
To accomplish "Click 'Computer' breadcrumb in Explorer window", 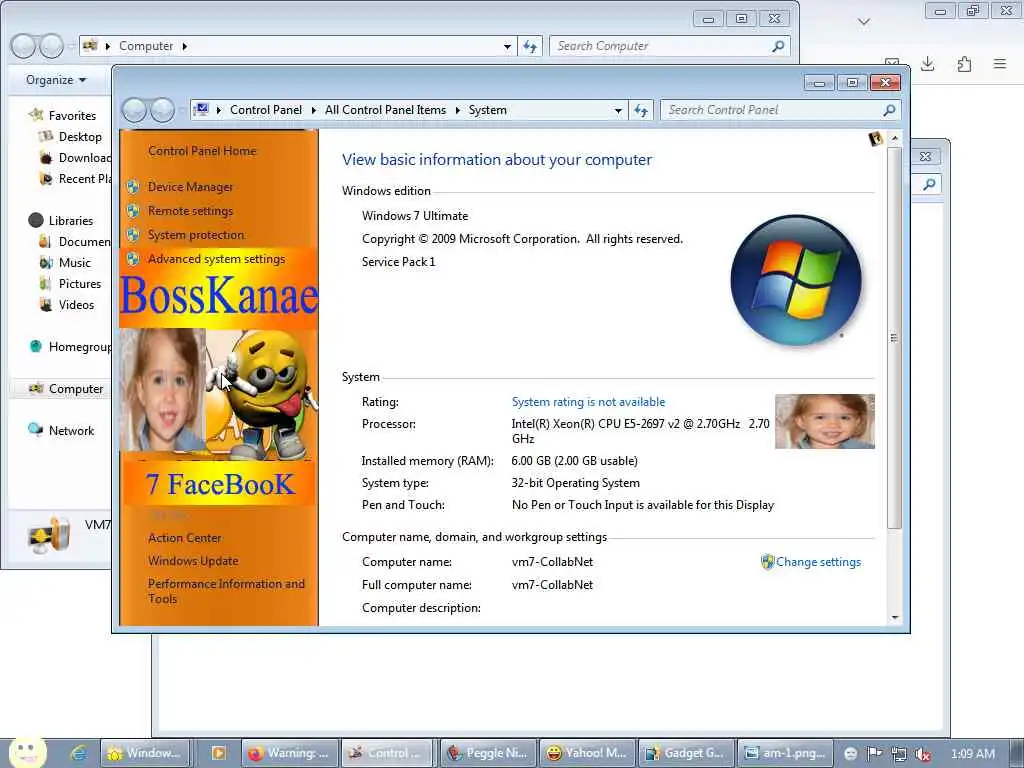I will 146,46.
